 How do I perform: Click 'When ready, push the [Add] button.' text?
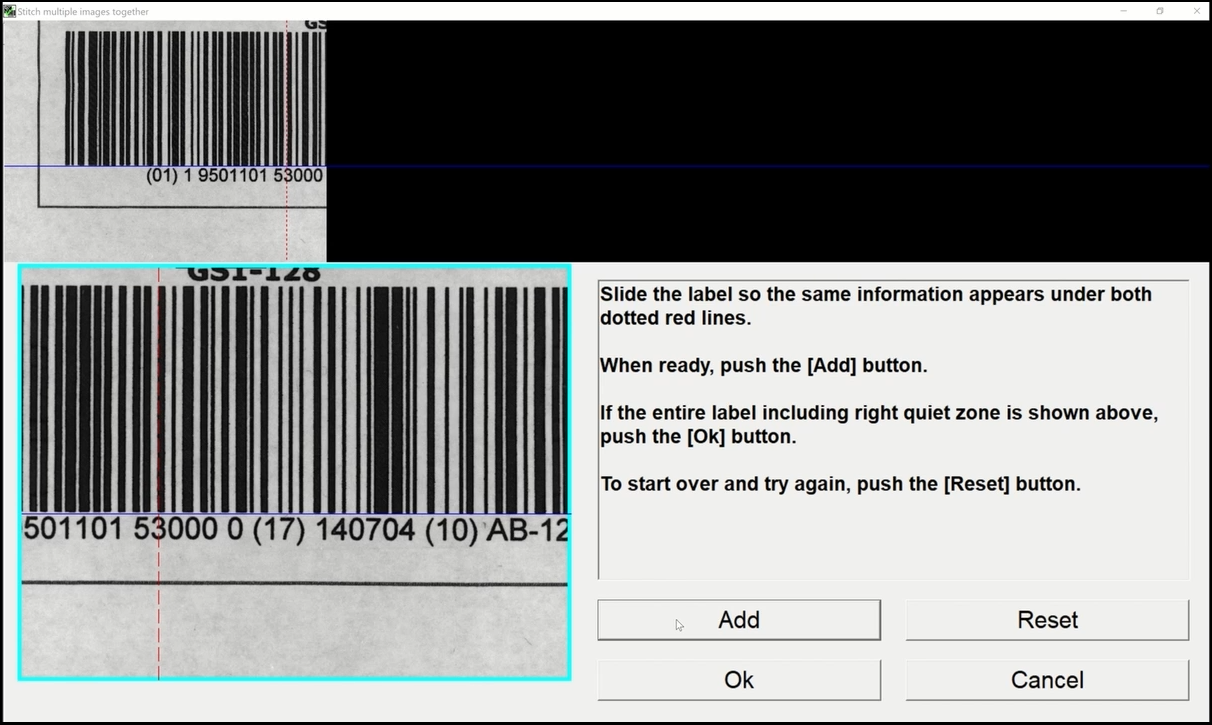tap(764, 366)
